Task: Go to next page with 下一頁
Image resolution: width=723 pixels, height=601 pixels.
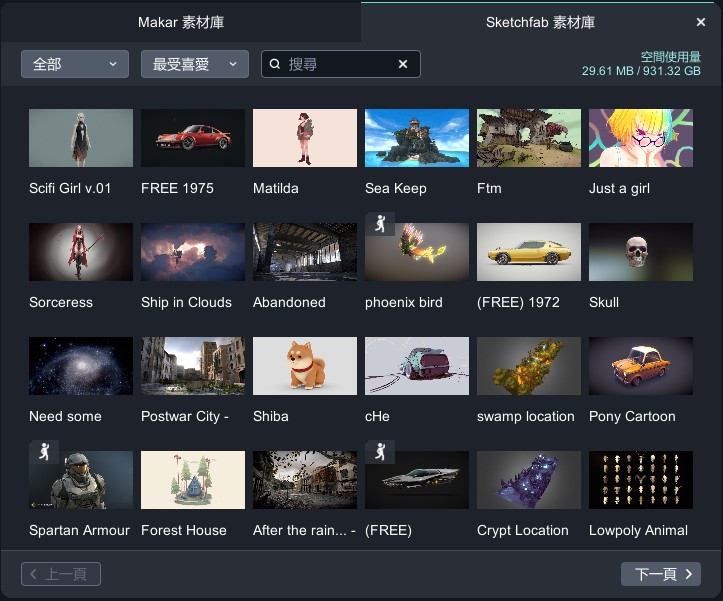Action: (x=660, y=574)
